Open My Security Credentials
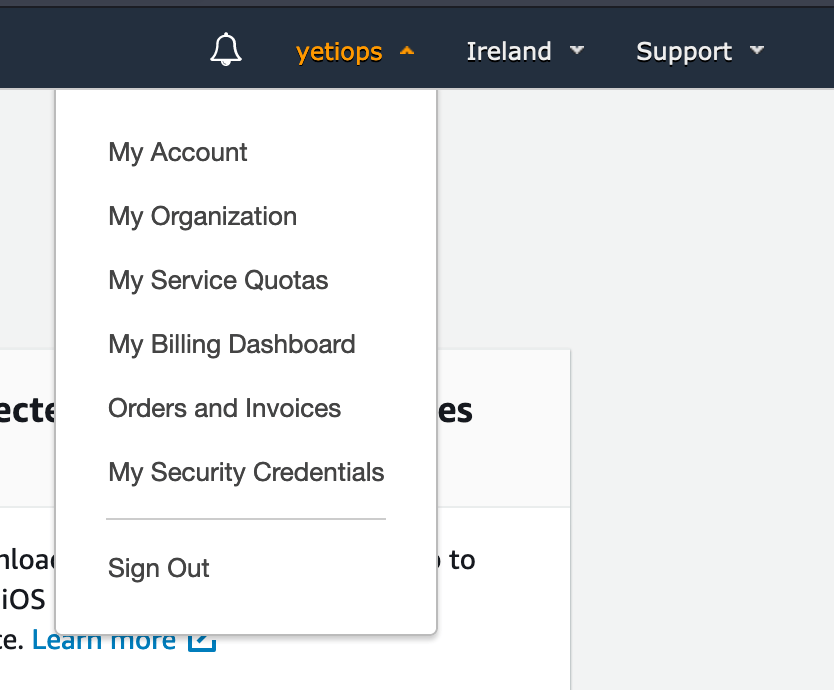This screenshot has height=690, width=834. [246, 472]
